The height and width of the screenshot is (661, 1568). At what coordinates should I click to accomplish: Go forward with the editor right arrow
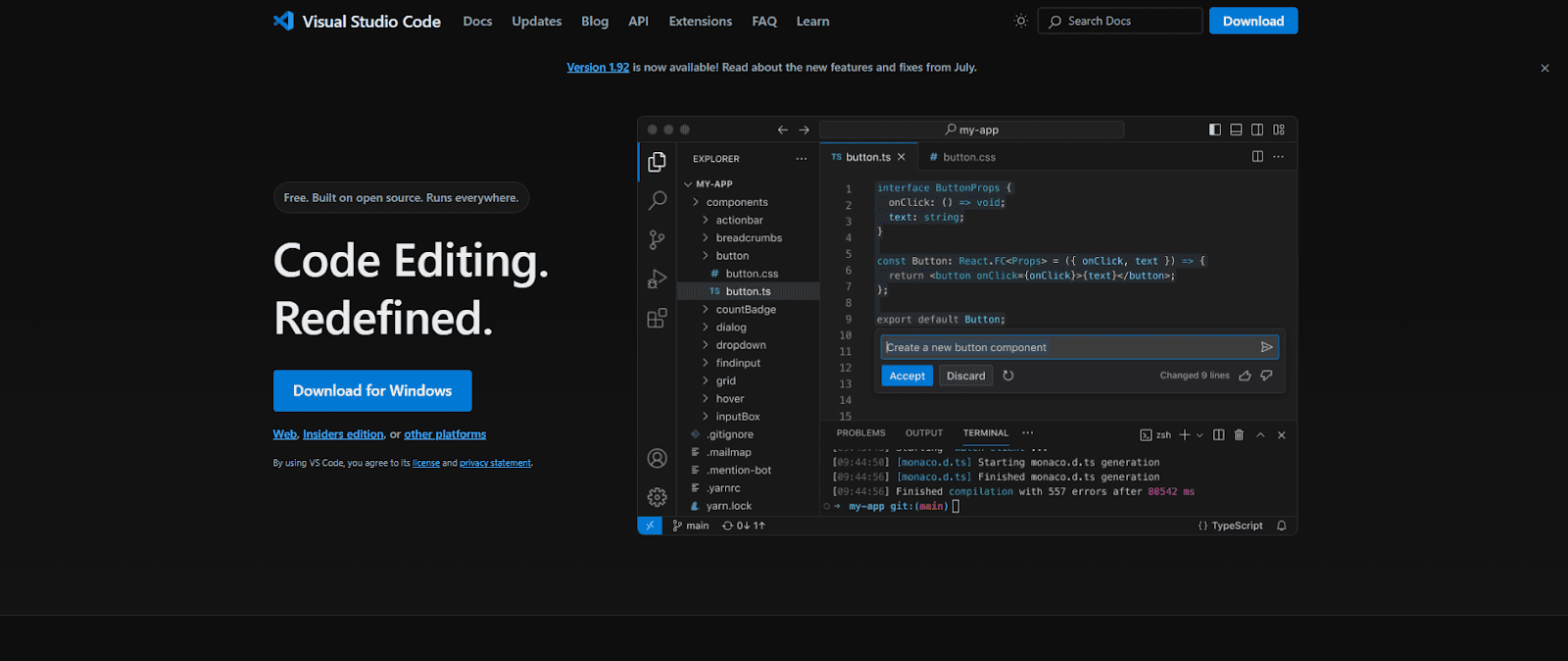804,129
